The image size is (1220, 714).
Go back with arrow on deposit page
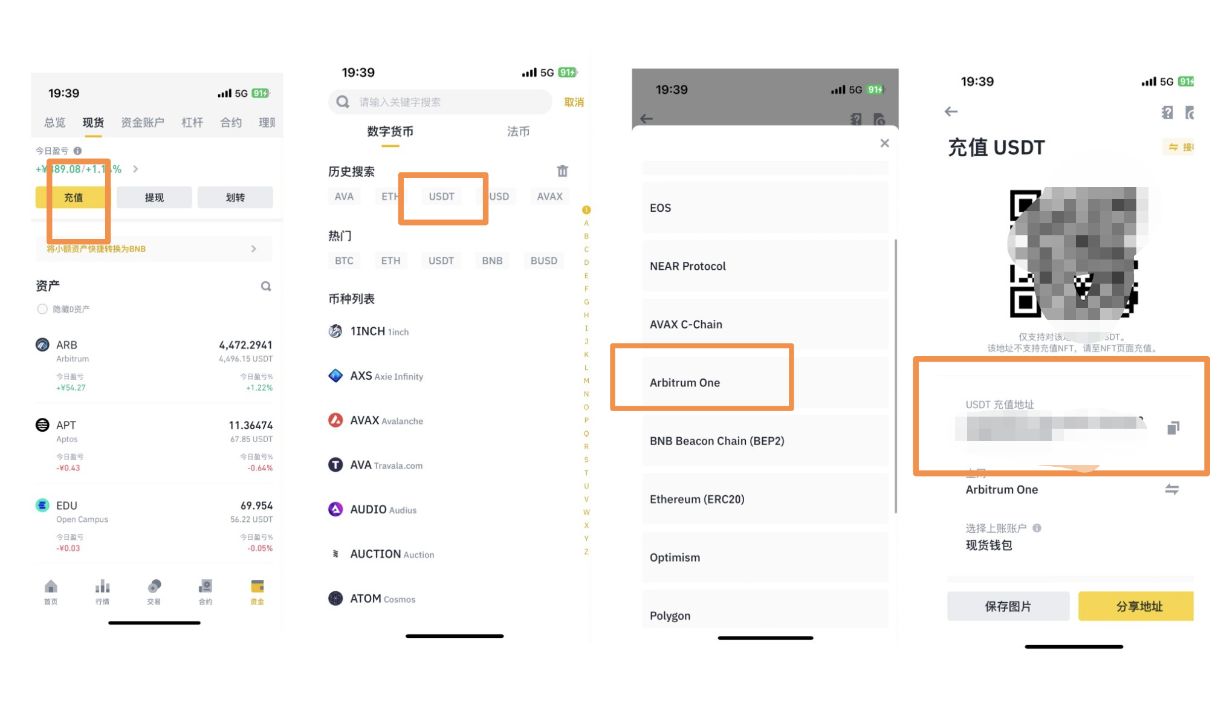coord(951,112)
